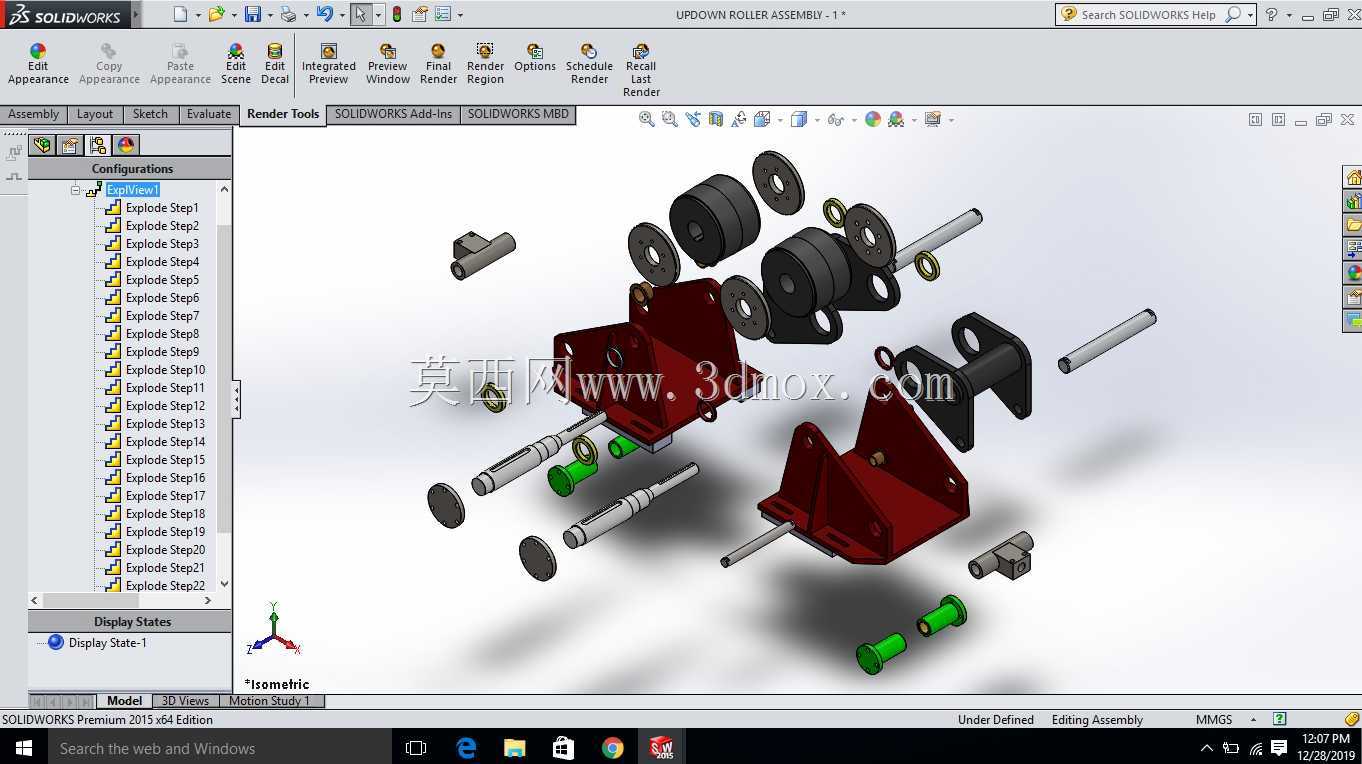Image resolution: width=1362 pixels, height=764 pixels.
Task: Click the Search the web and Windows box
Action: (220, 748)
